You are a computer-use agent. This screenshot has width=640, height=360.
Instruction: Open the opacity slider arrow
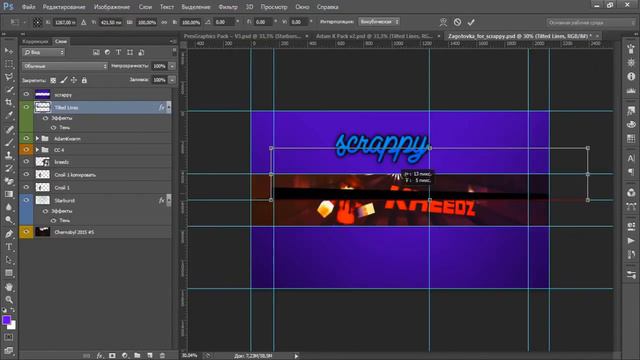click(172, 66)
